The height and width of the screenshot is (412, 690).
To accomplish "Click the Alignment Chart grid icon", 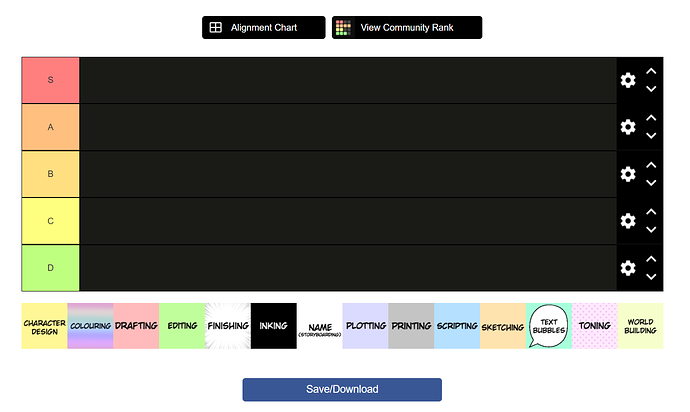I will (x=216, y=28).
